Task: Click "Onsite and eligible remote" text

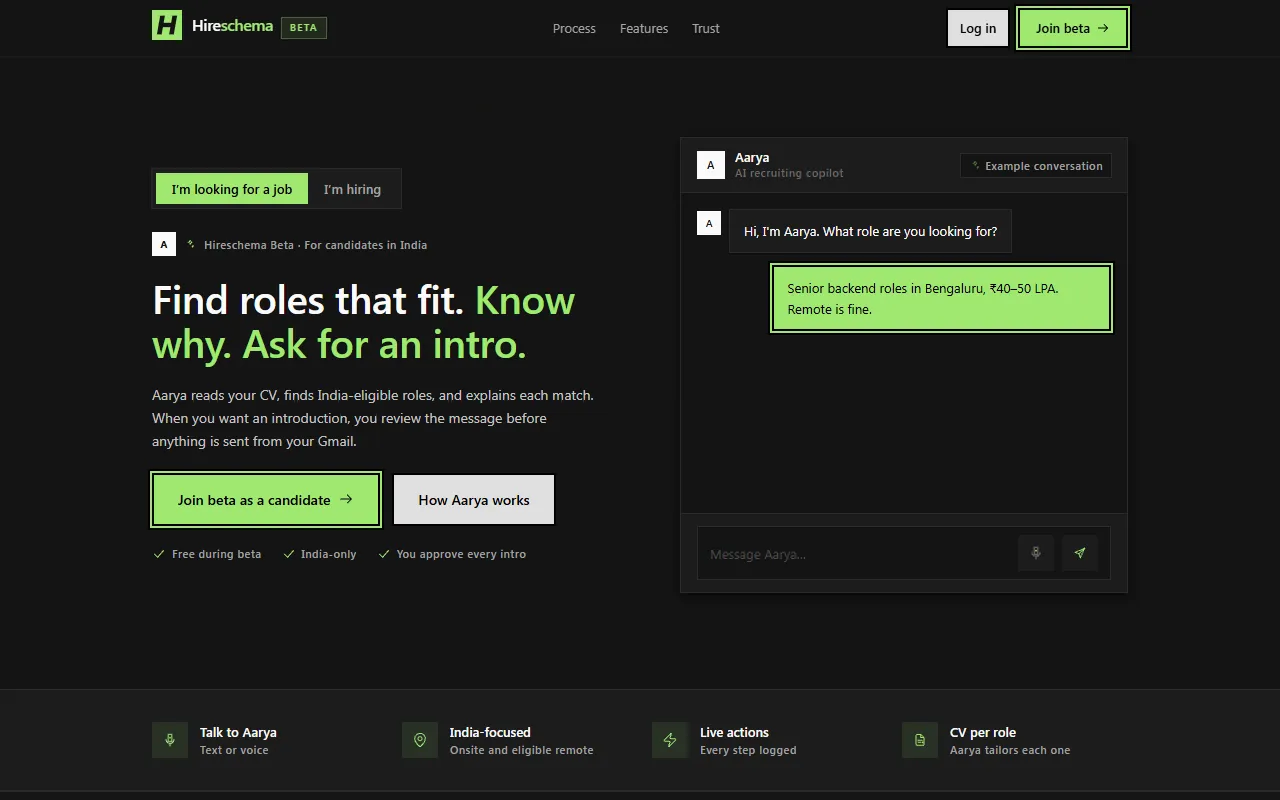Action: click(x=522, y=750)
